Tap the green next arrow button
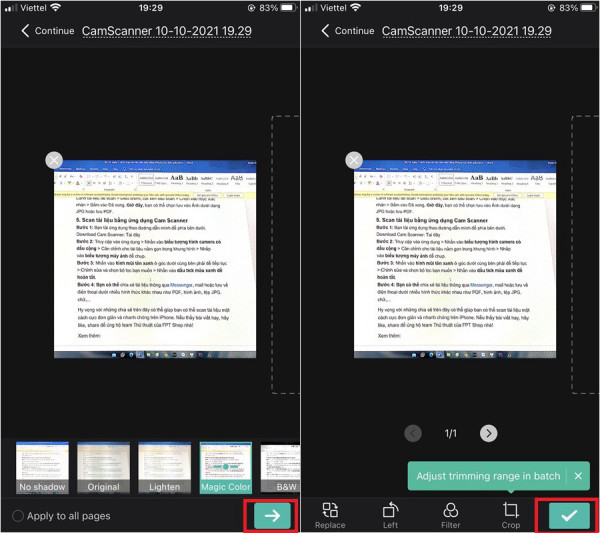600x533 pixels. click(272, 514)
